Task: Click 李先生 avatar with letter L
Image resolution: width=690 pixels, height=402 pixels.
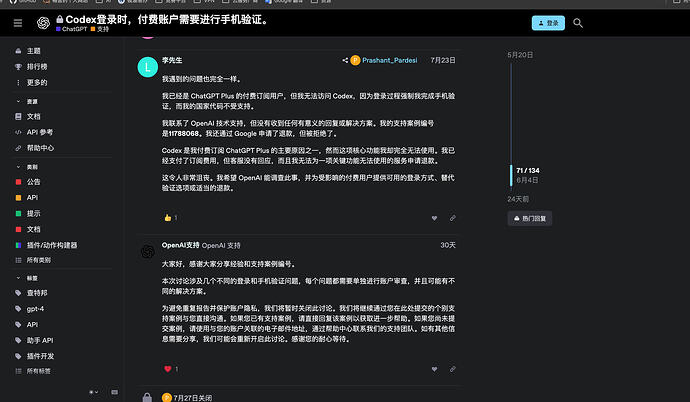Action: coord(148,67)
